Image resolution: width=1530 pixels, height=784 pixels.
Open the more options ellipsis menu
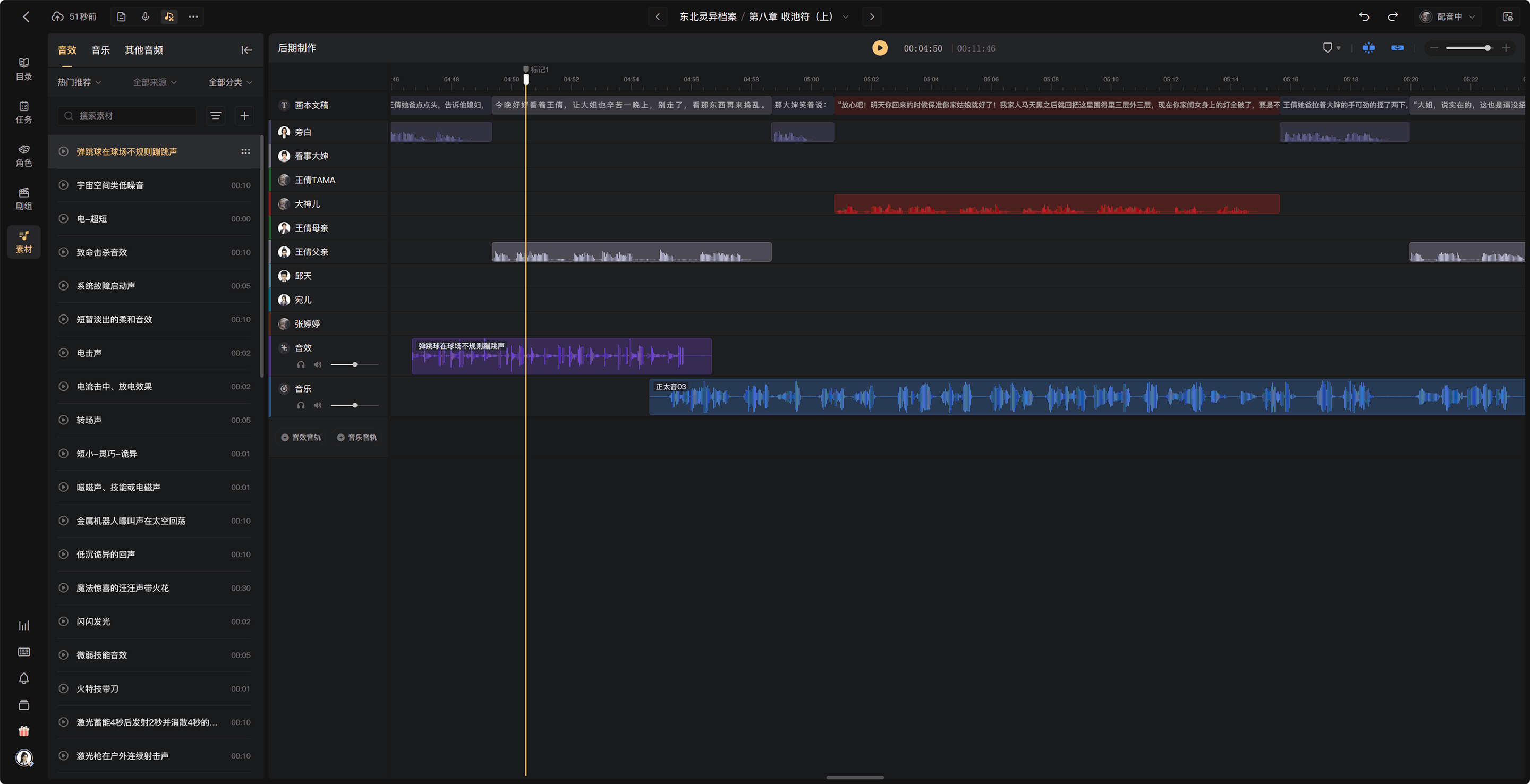click(x=193, y=16)
